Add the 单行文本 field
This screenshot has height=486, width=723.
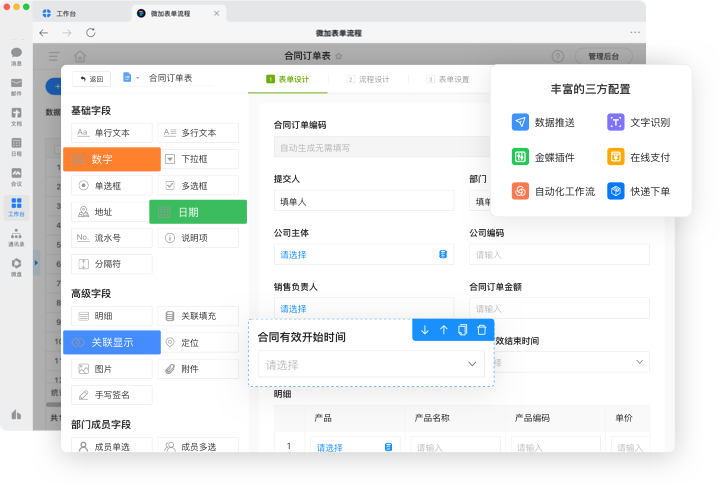[112, 133]
